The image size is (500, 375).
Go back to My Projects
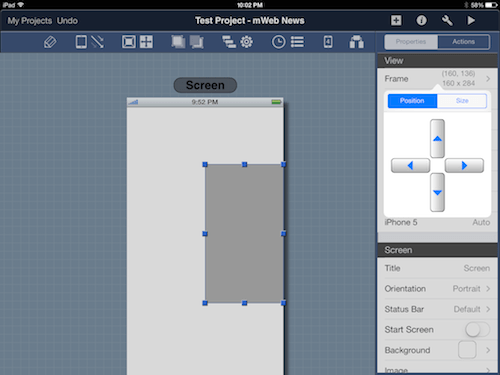[30, 21]
